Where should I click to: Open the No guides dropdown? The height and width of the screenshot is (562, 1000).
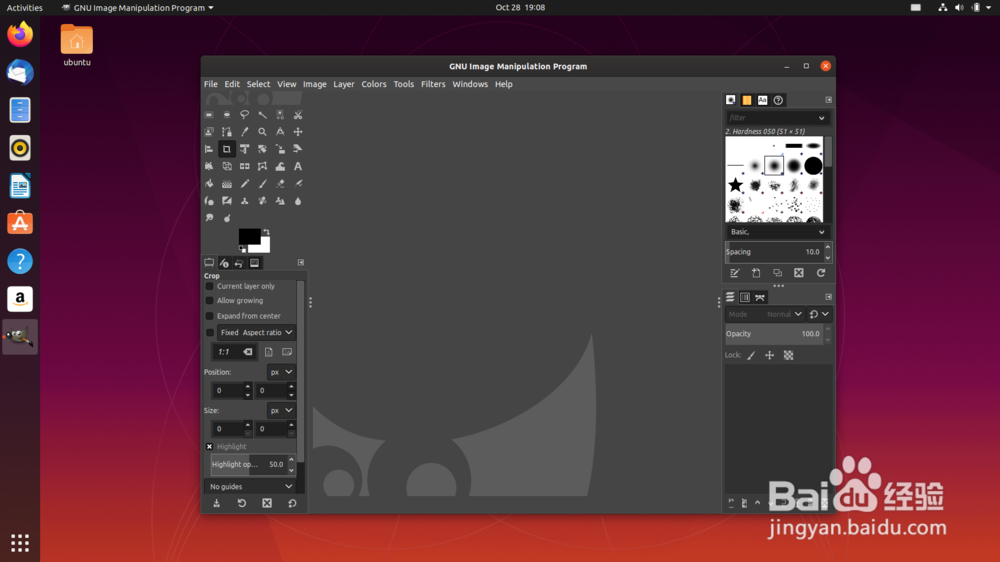pos(251,487)
